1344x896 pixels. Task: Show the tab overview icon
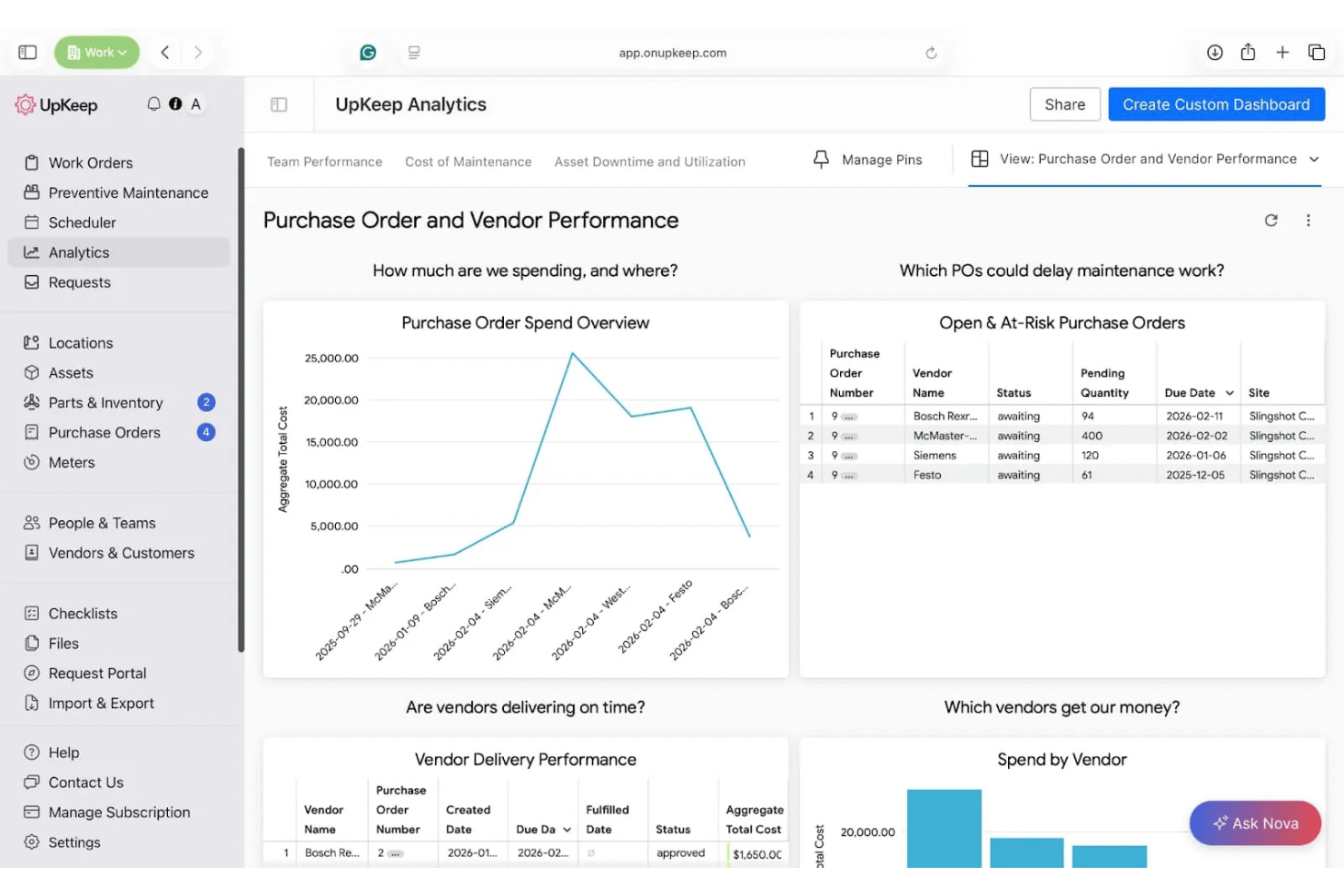pyautogui.click(x=1317, y=53)
